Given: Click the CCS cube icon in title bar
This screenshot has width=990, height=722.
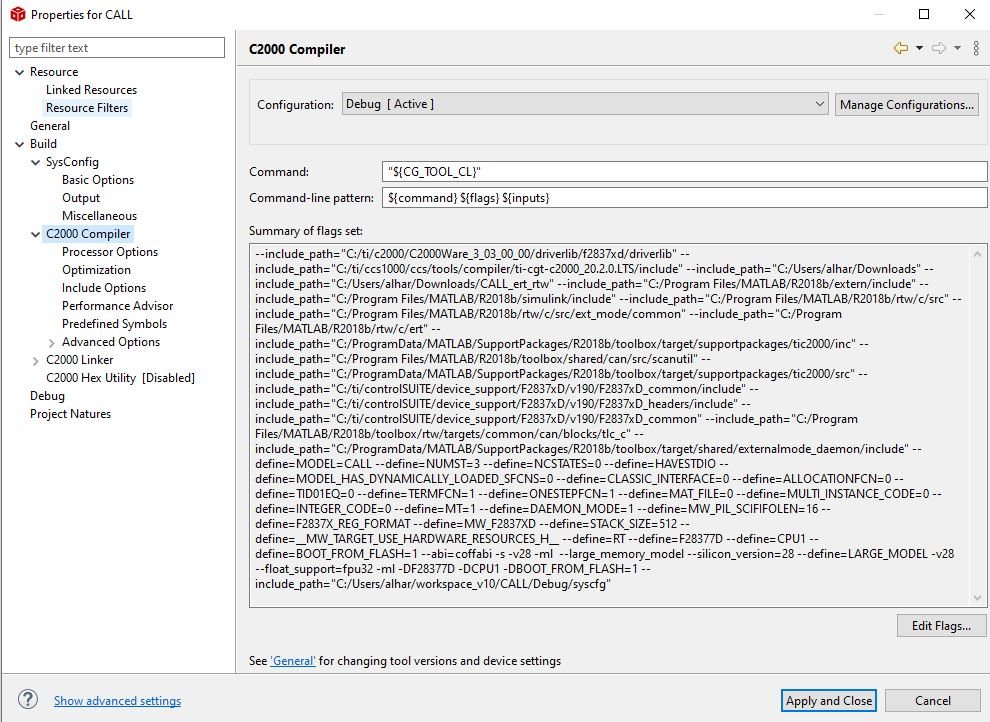Looking at the screenshot, I should coord(18,14).
